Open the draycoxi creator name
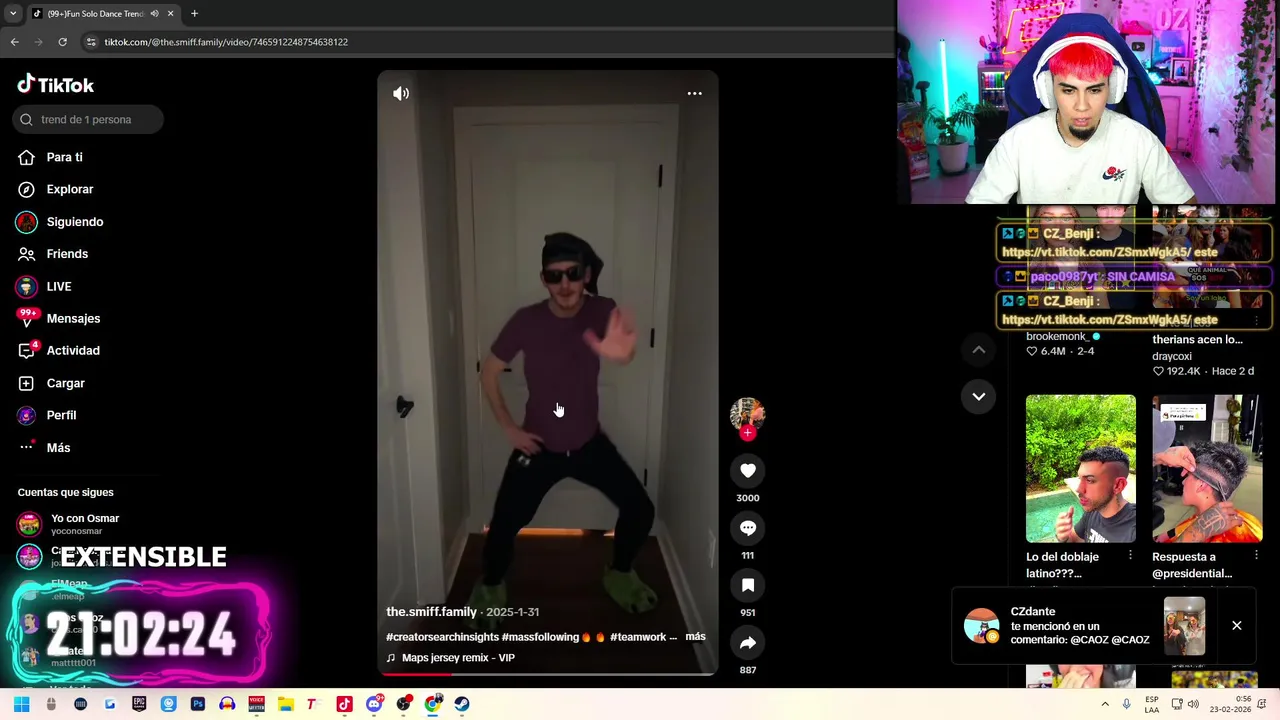 (x=1172, y=356)
